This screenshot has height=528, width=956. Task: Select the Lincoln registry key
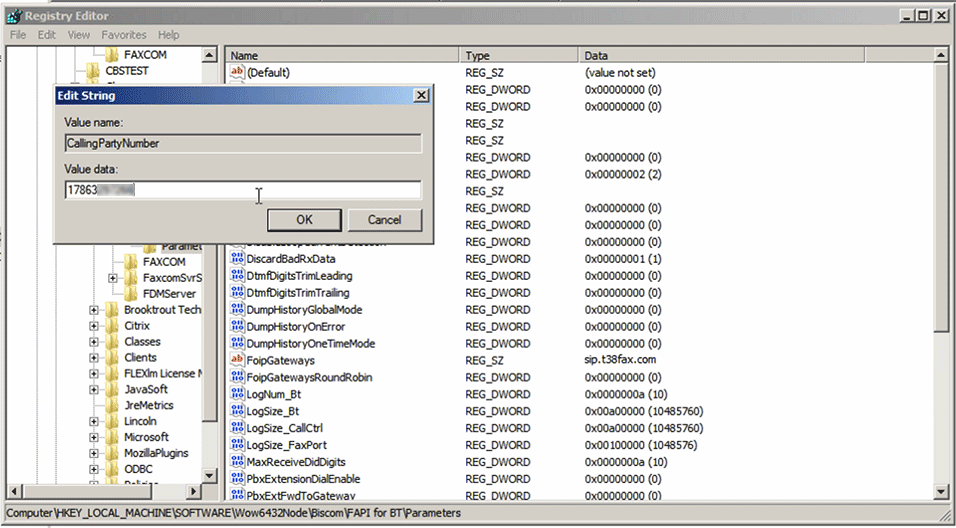click(x=140, y=421)
